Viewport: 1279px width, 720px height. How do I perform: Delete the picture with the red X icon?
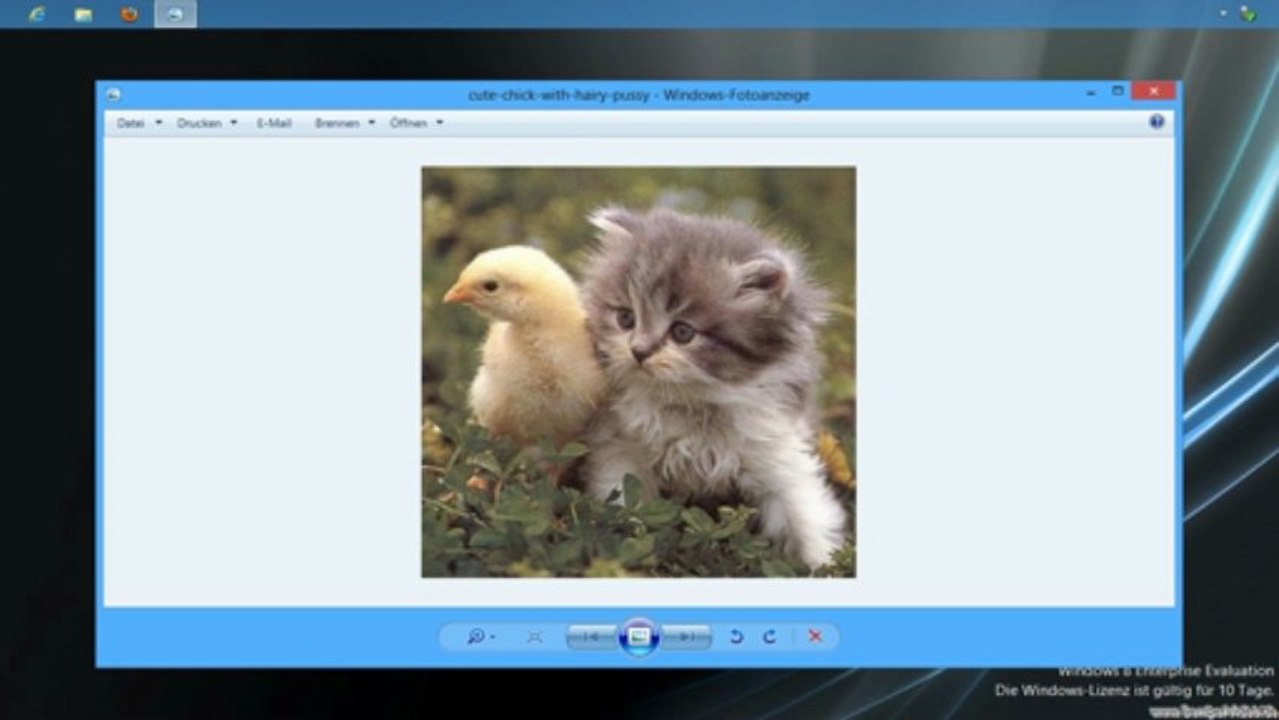[x=815, y=637]
